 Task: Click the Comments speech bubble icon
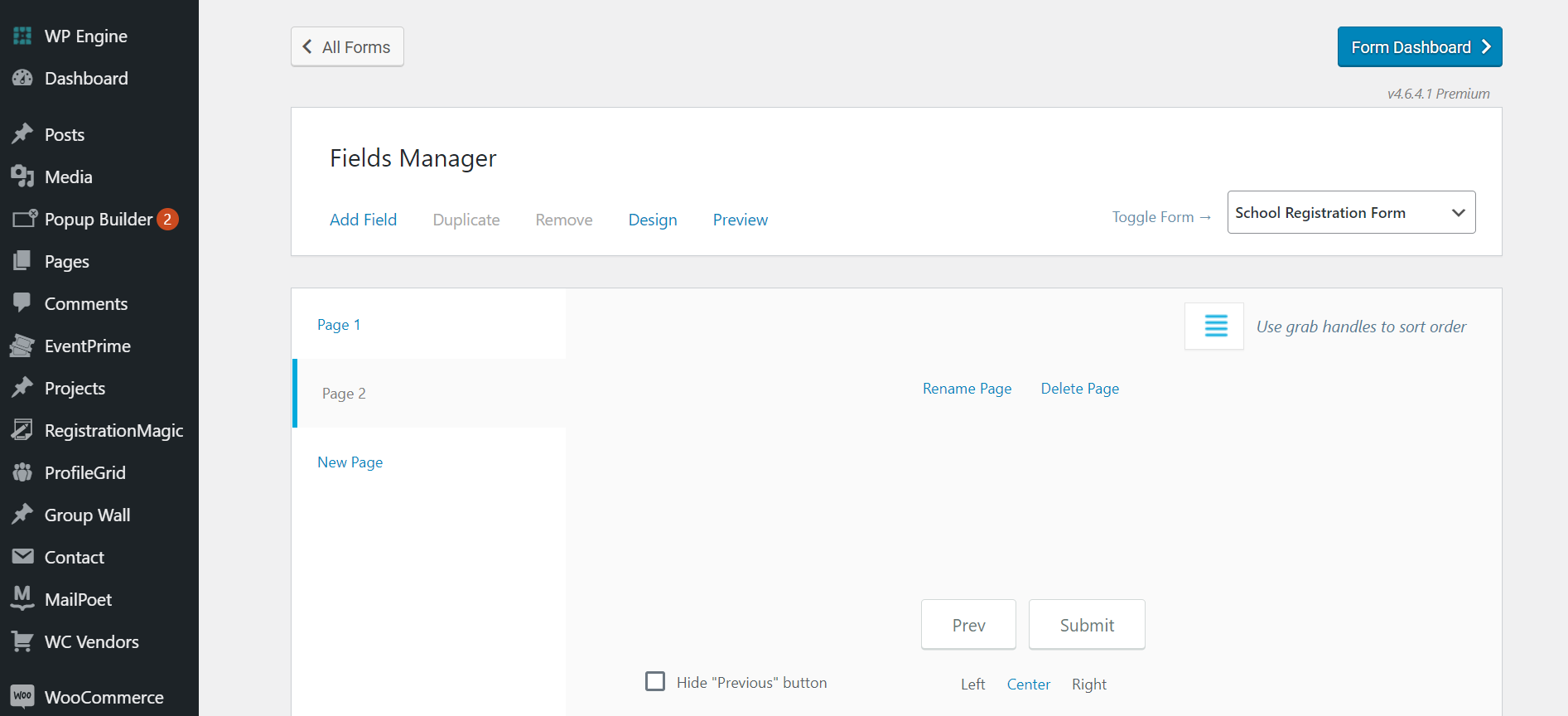point(22,303)
